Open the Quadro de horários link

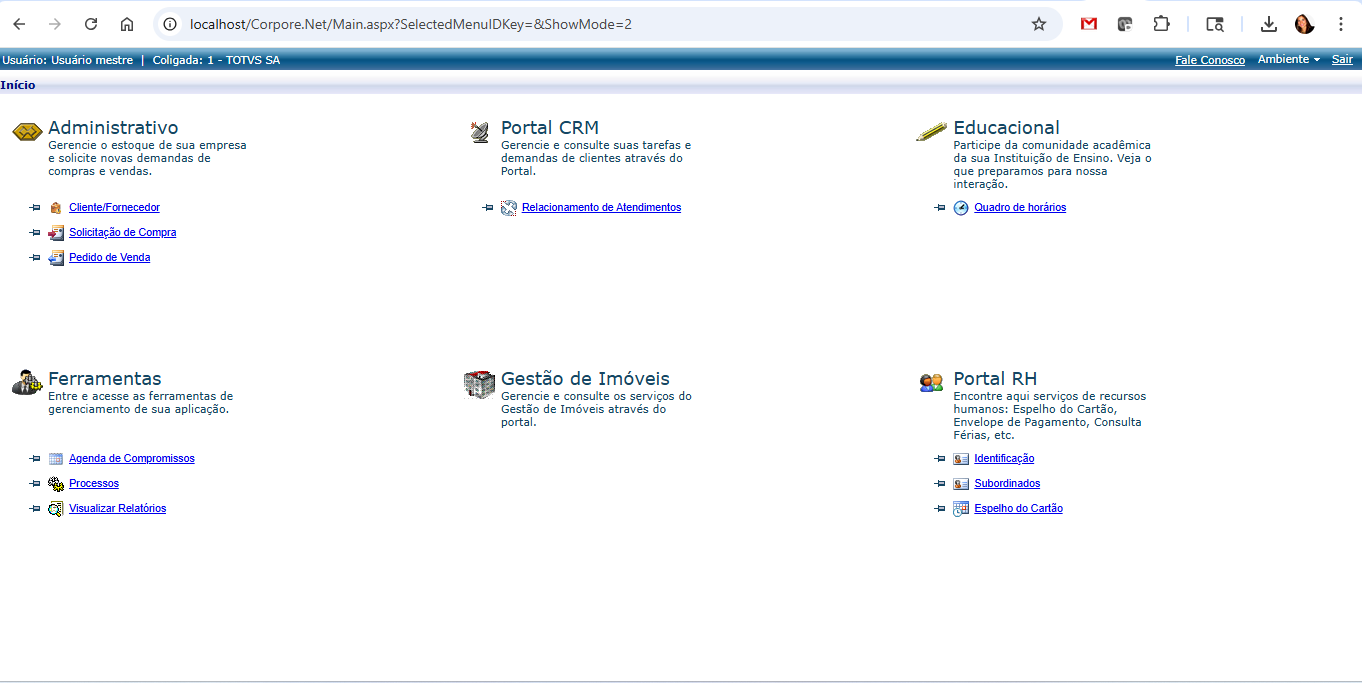pyautogui.click(x=1020, y=208)
